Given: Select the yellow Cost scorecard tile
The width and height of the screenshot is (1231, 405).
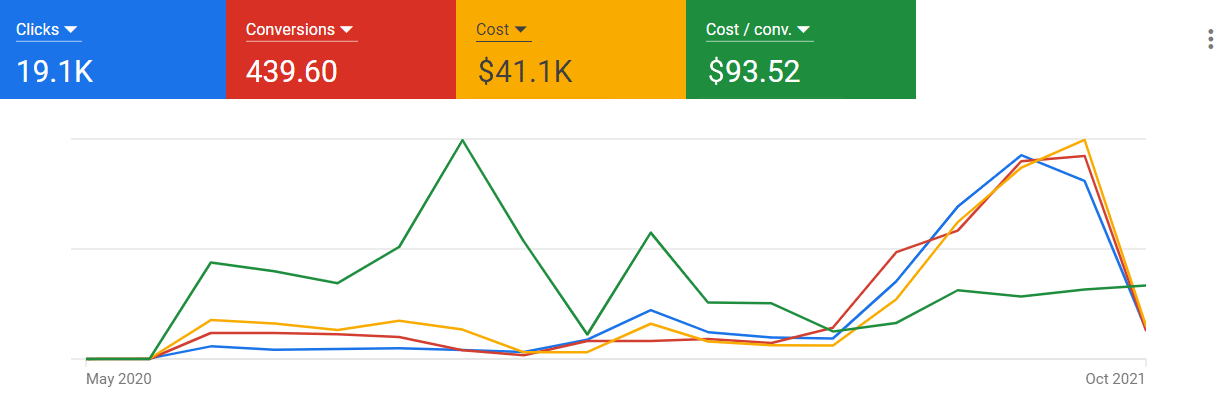Looking at the screenshot, I should (x=571, y=49).
